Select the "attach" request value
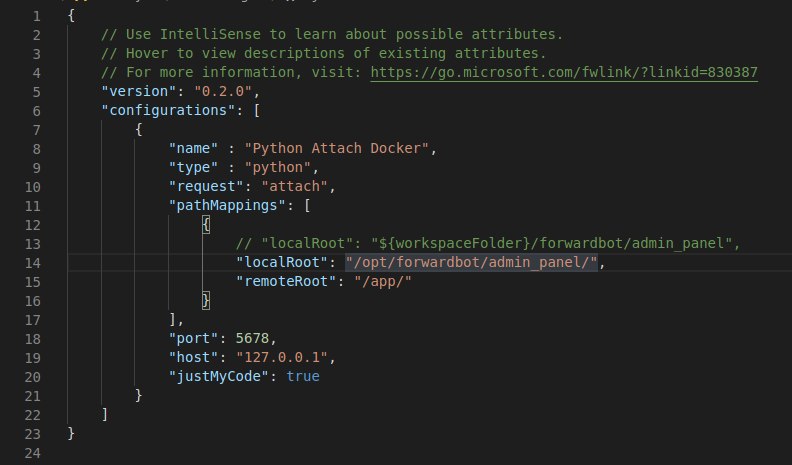The width and height of the screenshot is (792, 465). (295, 187)
